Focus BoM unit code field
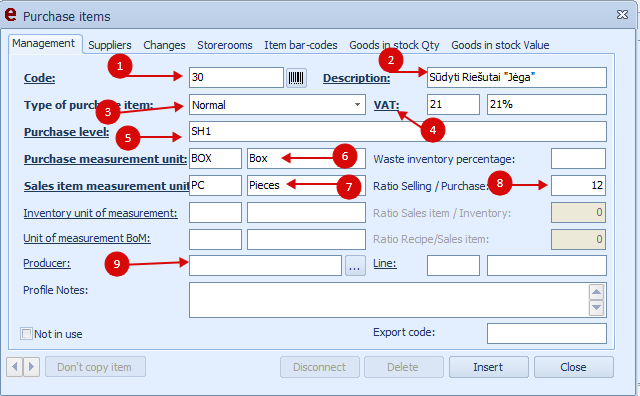The width and height of the screenshot is (640, 396). 215,239
